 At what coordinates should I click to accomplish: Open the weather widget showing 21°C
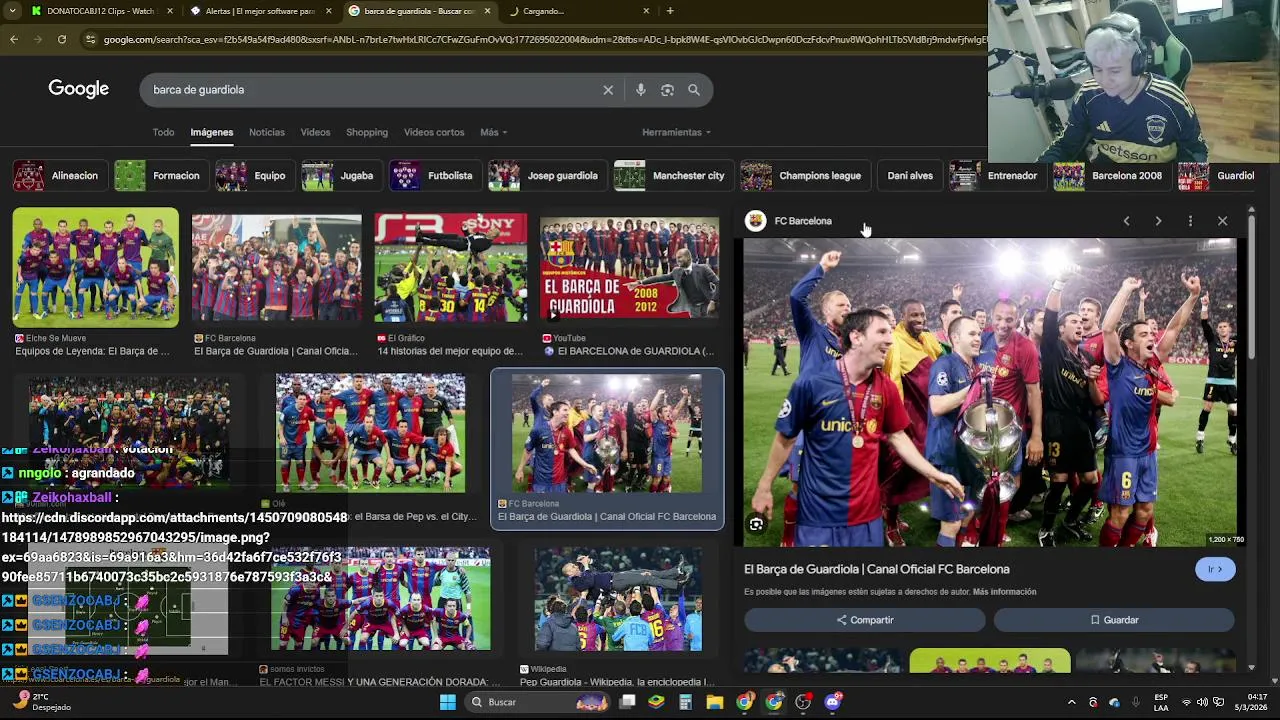pyautogui.click(x=40, y=701)
